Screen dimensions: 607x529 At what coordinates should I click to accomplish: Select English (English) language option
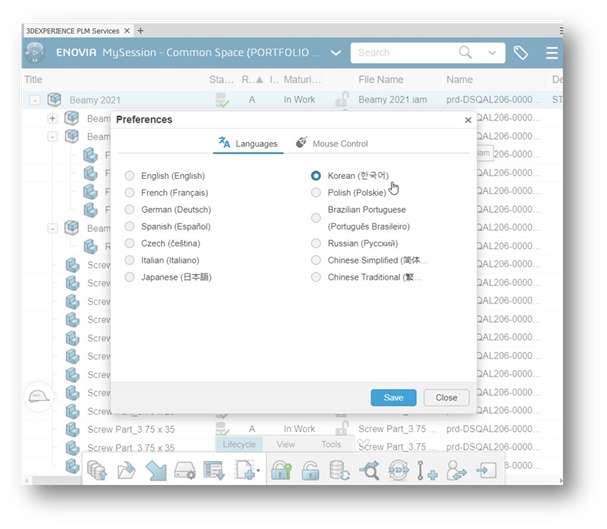130,176
